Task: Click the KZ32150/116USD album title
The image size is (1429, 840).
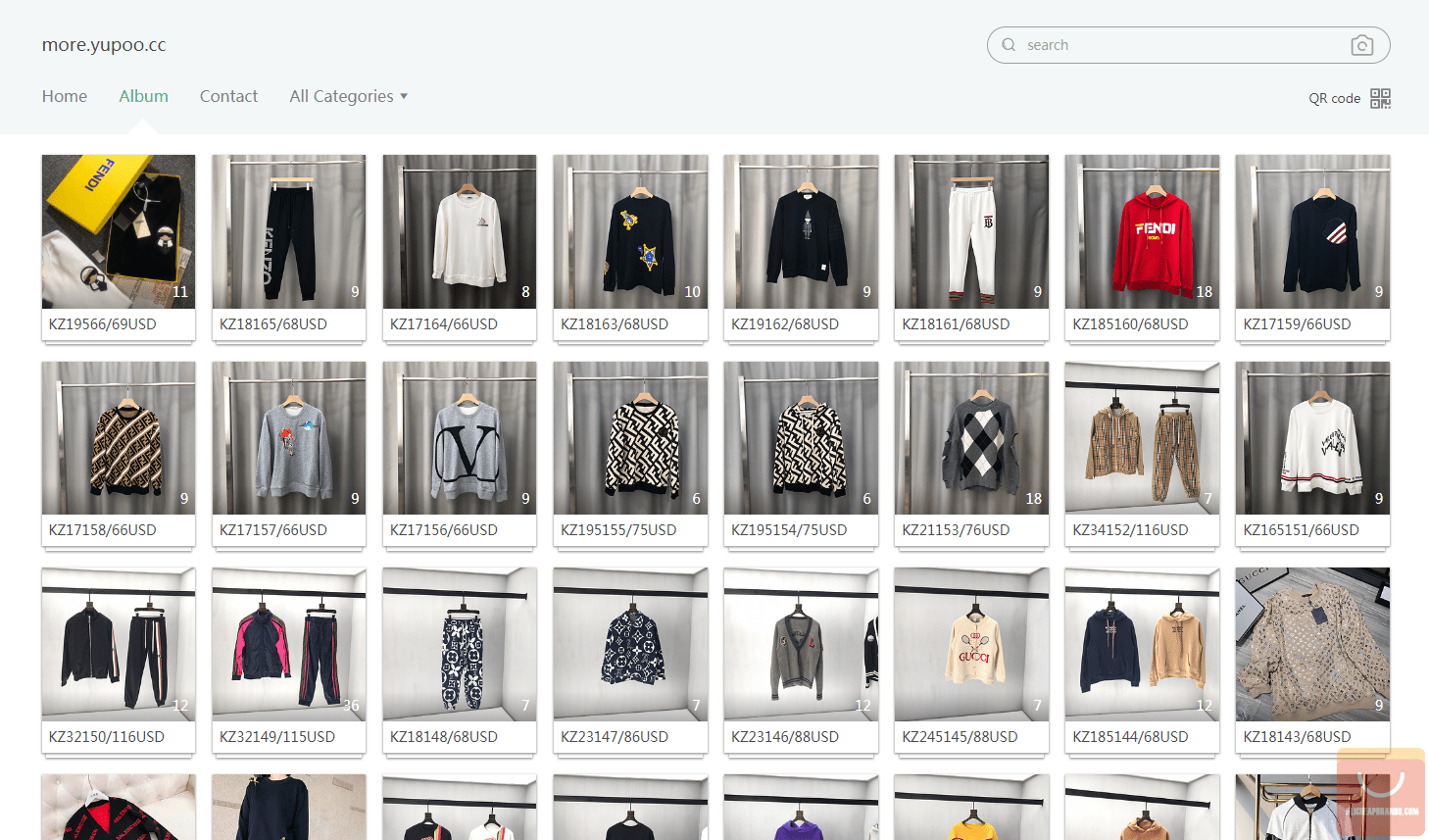Action: point(107,737)
